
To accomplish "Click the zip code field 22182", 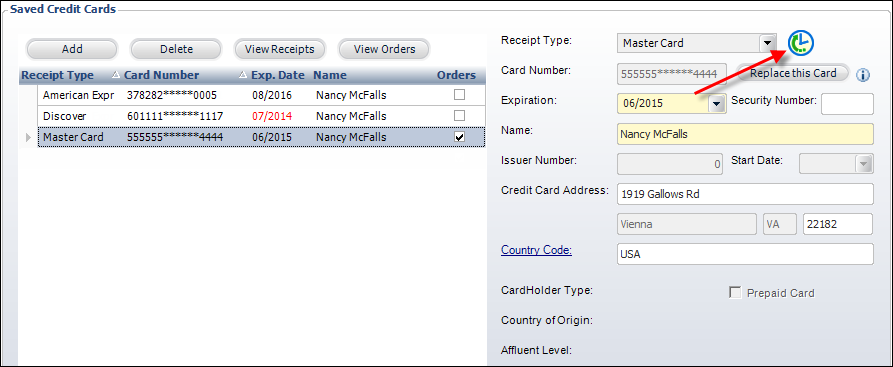I will click(838, 224).
